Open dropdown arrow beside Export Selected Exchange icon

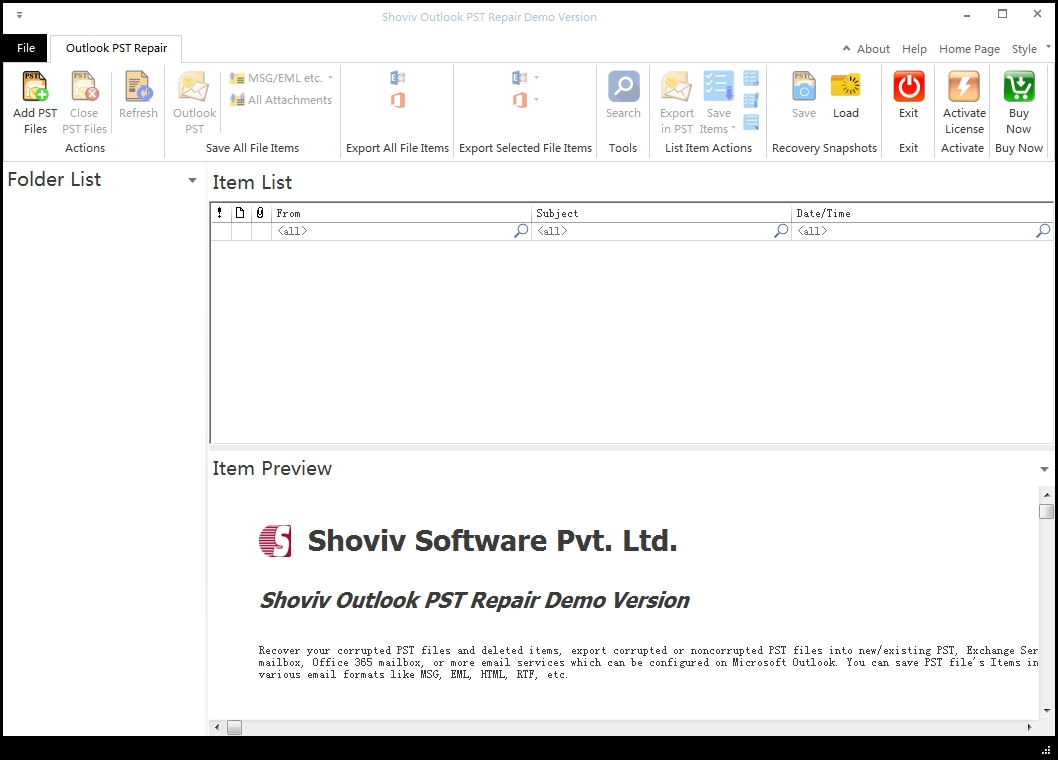coord(536,78)
